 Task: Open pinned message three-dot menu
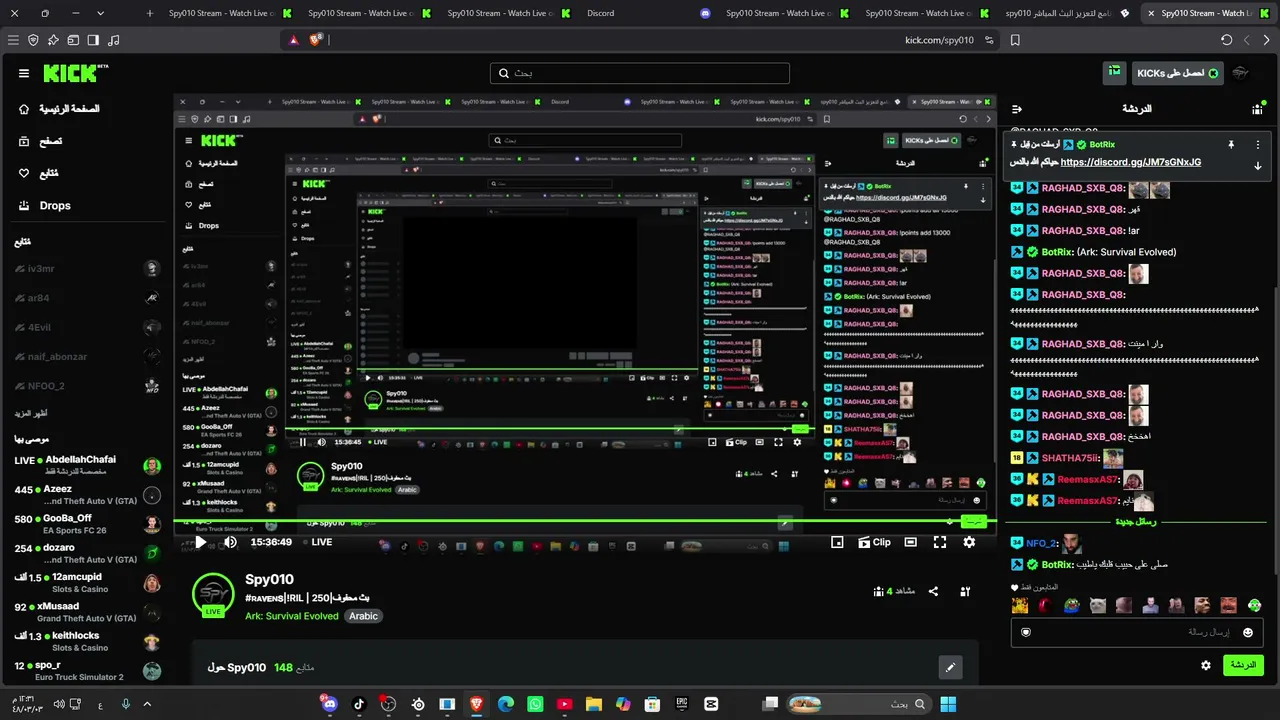point(1258,144)
